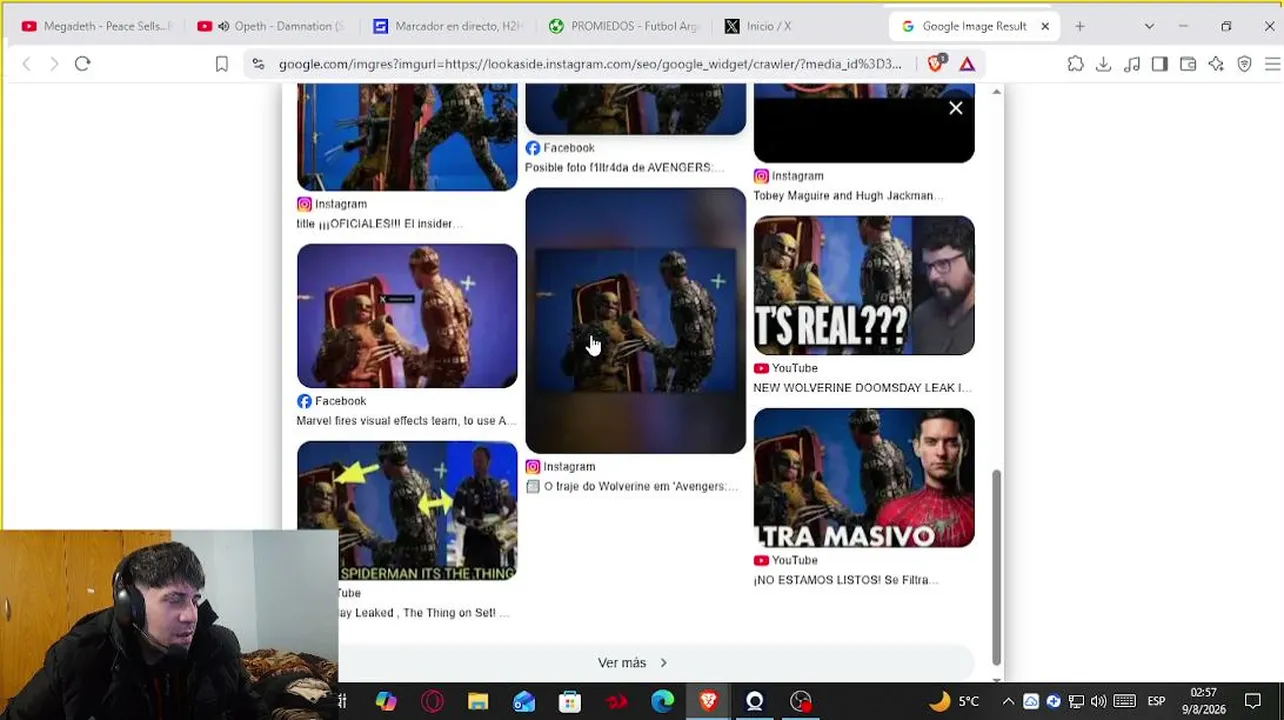Open the media playlist music-note icon

(1132, 64)
